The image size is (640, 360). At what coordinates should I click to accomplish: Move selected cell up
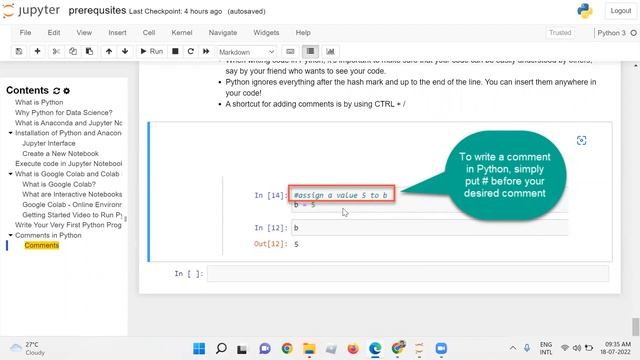point(109,51)
